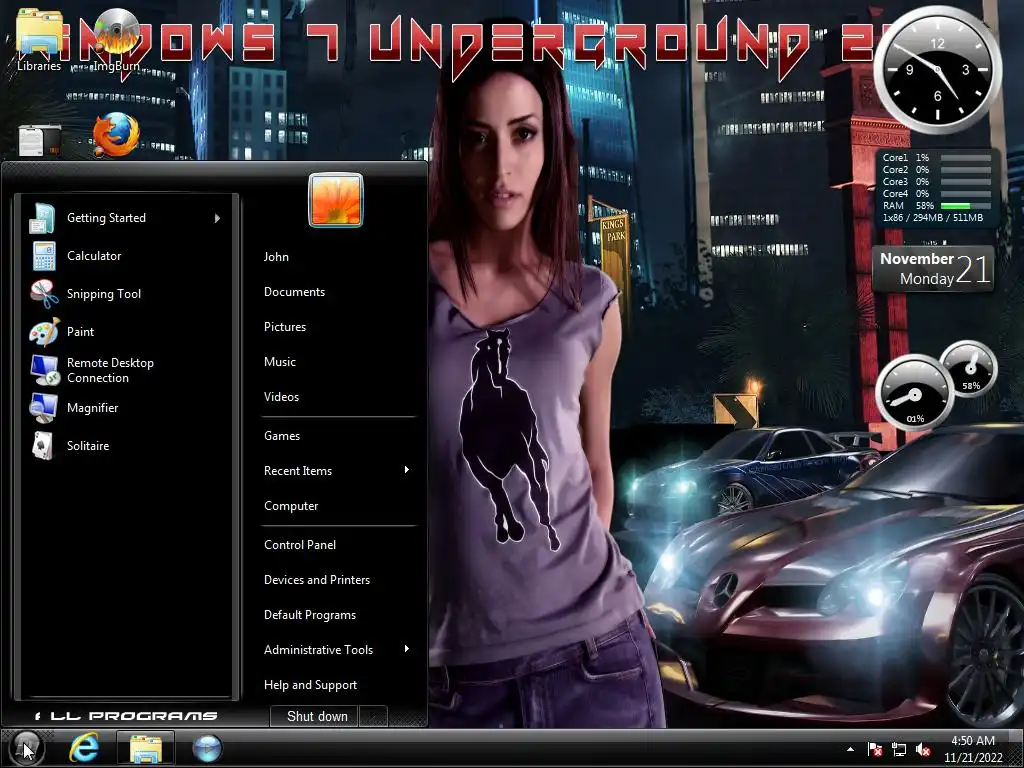Open Documents from Start menu

(x=295, y=292)
